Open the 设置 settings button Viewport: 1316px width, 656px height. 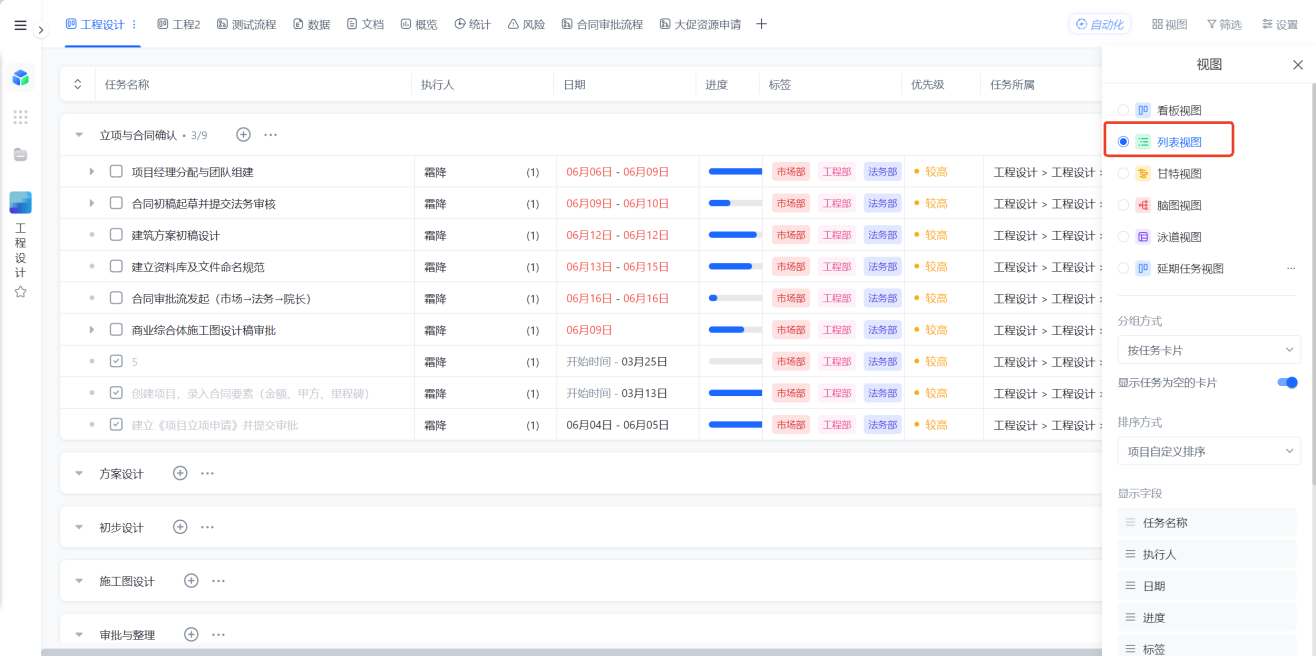[1280, 24]
